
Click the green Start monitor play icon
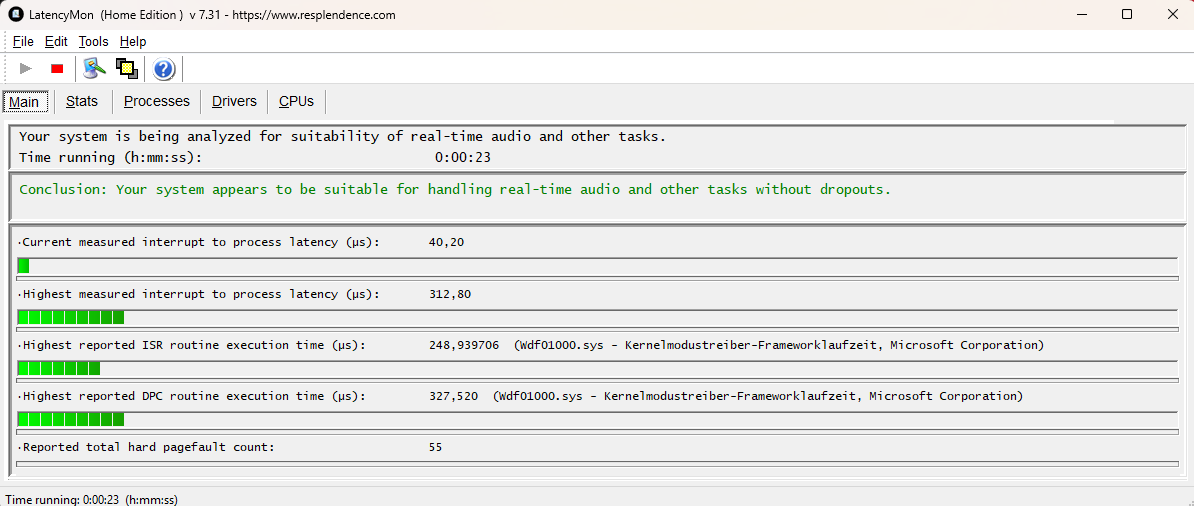point(26,69)
